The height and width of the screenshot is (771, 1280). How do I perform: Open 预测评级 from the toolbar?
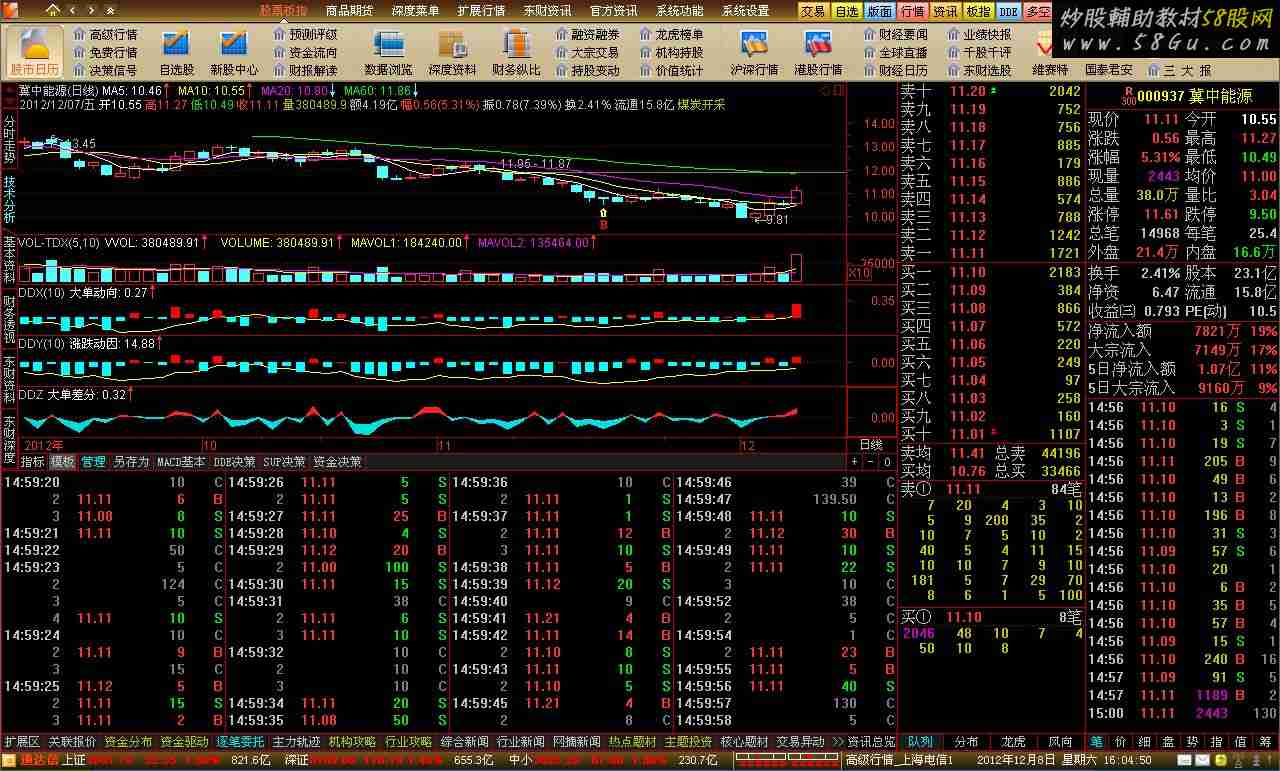tap(305, 34)
